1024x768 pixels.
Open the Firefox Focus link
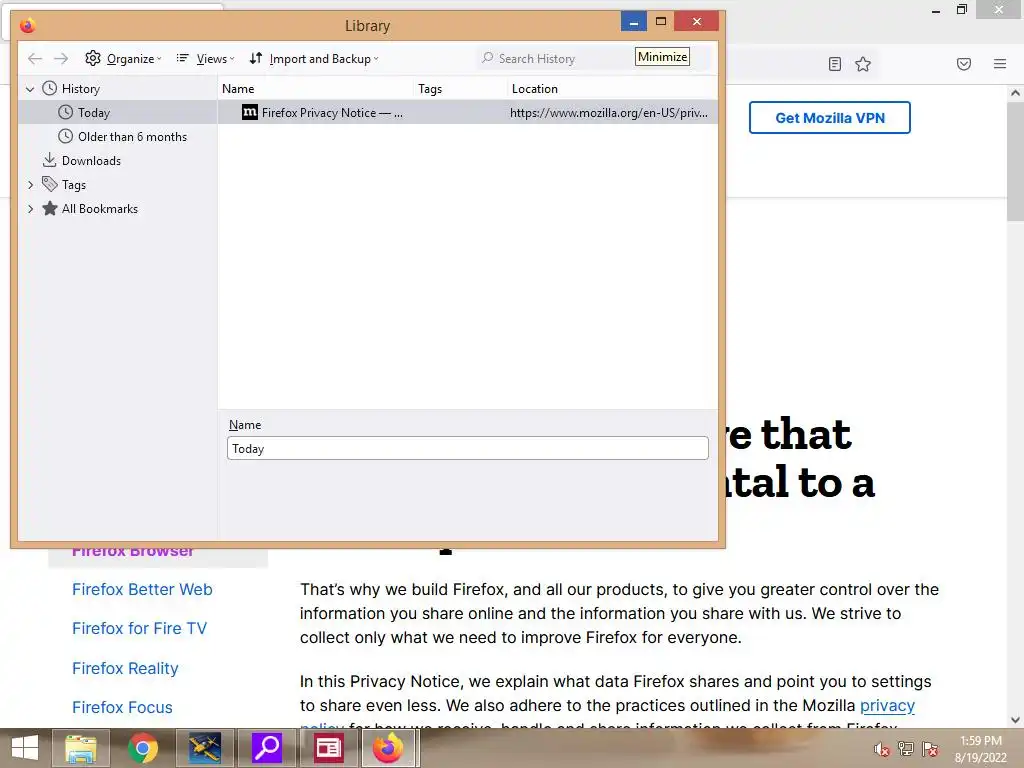[x=122, y=707]
